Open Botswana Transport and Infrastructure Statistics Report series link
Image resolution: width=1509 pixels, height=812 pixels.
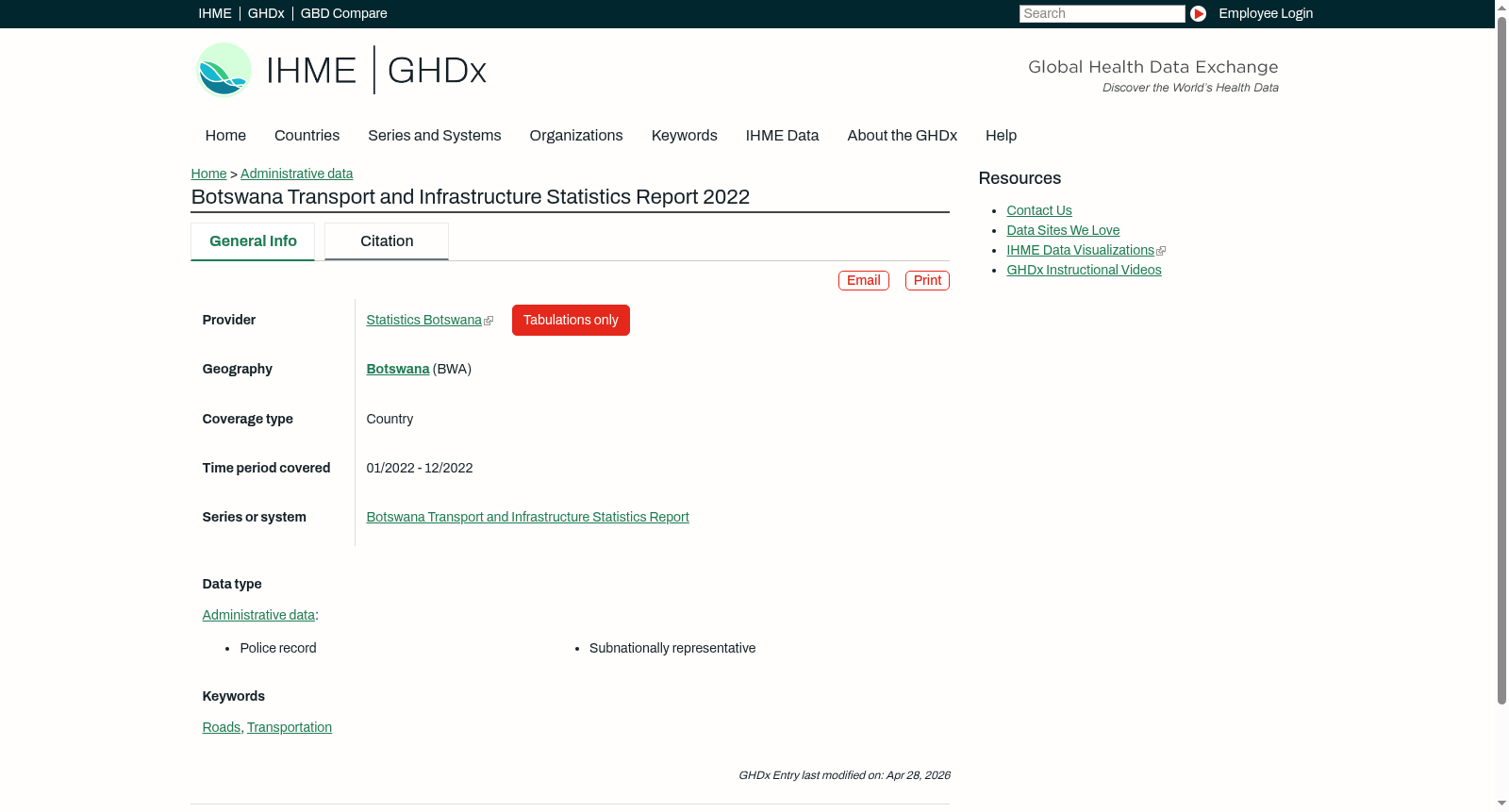527,517
